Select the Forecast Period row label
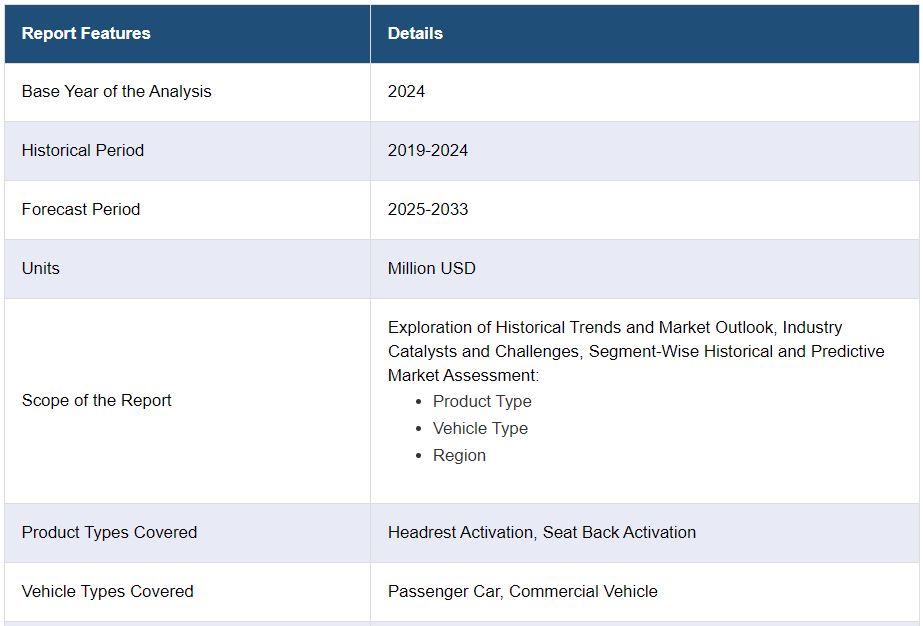The image size is (923, 626). 81,209
